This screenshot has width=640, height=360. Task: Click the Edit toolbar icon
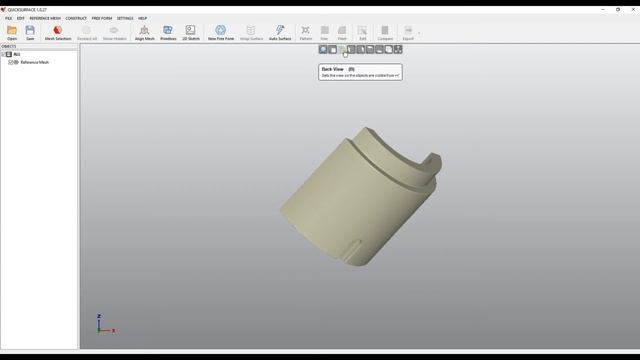pos(362,33)
